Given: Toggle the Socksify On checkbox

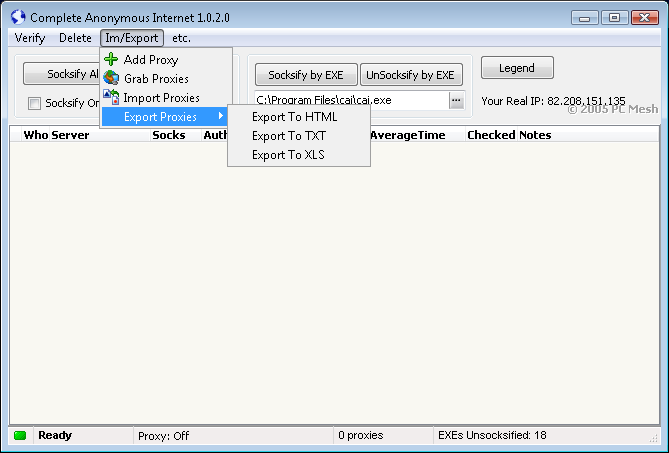Looking at the screenshot, I should point(34,103).
